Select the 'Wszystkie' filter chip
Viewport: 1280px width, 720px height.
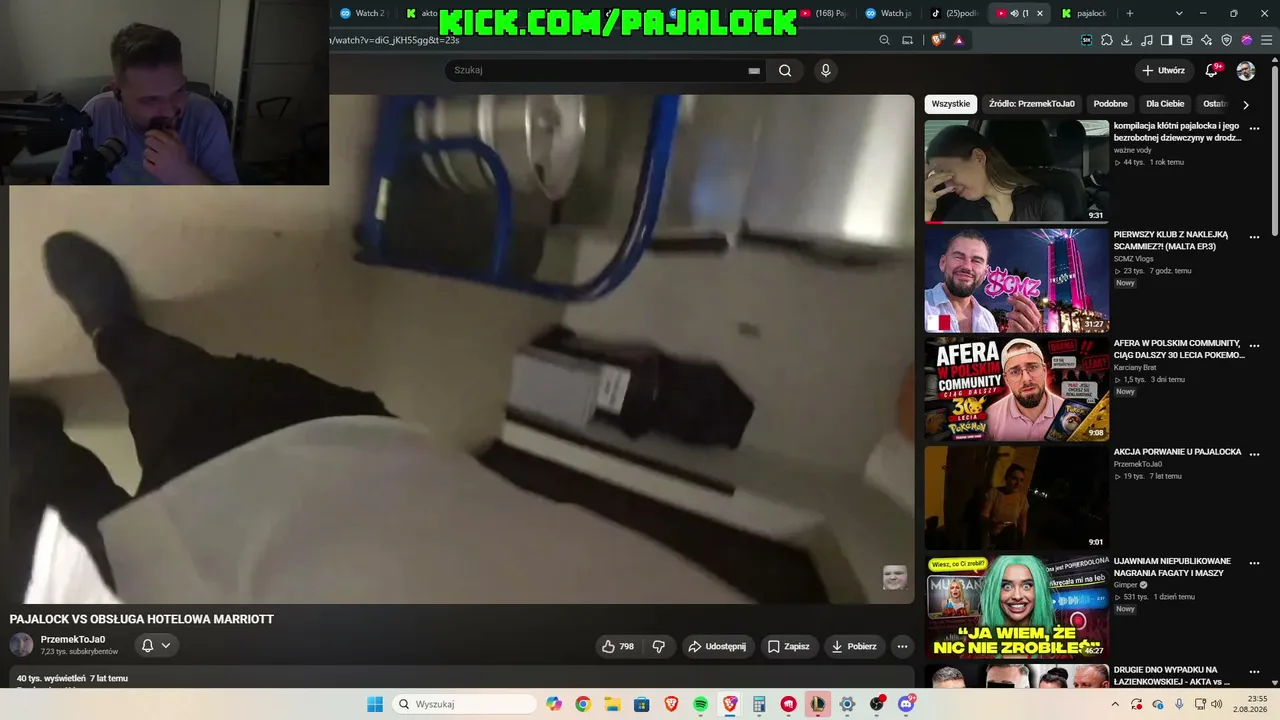(951, 104)
